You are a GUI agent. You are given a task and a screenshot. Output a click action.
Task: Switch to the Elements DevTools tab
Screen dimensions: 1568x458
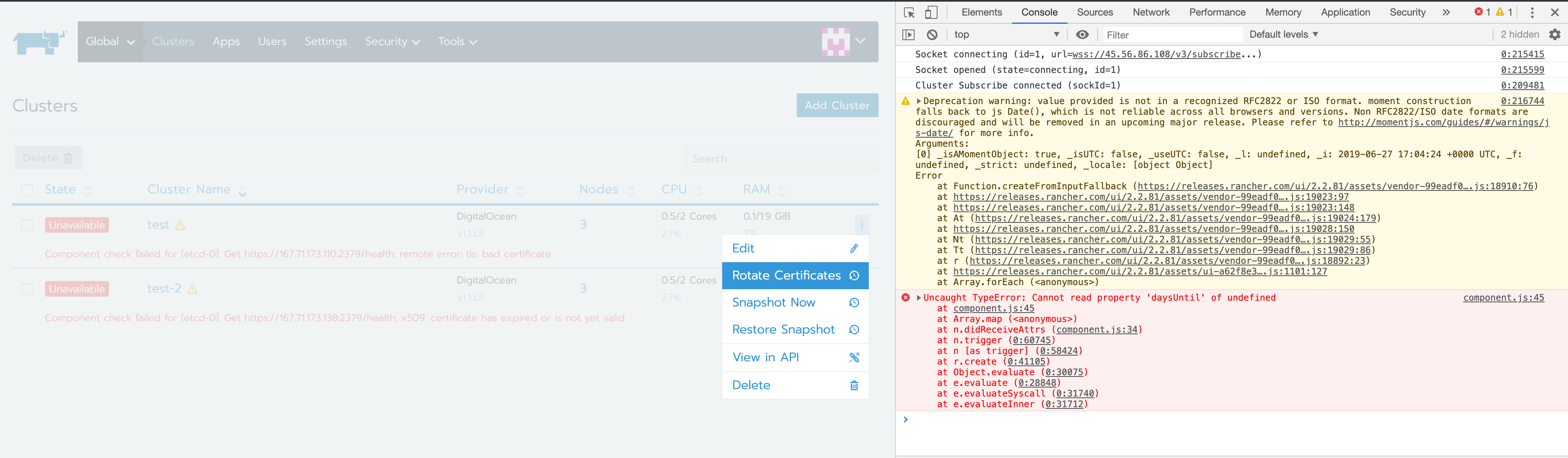(981, 12)
